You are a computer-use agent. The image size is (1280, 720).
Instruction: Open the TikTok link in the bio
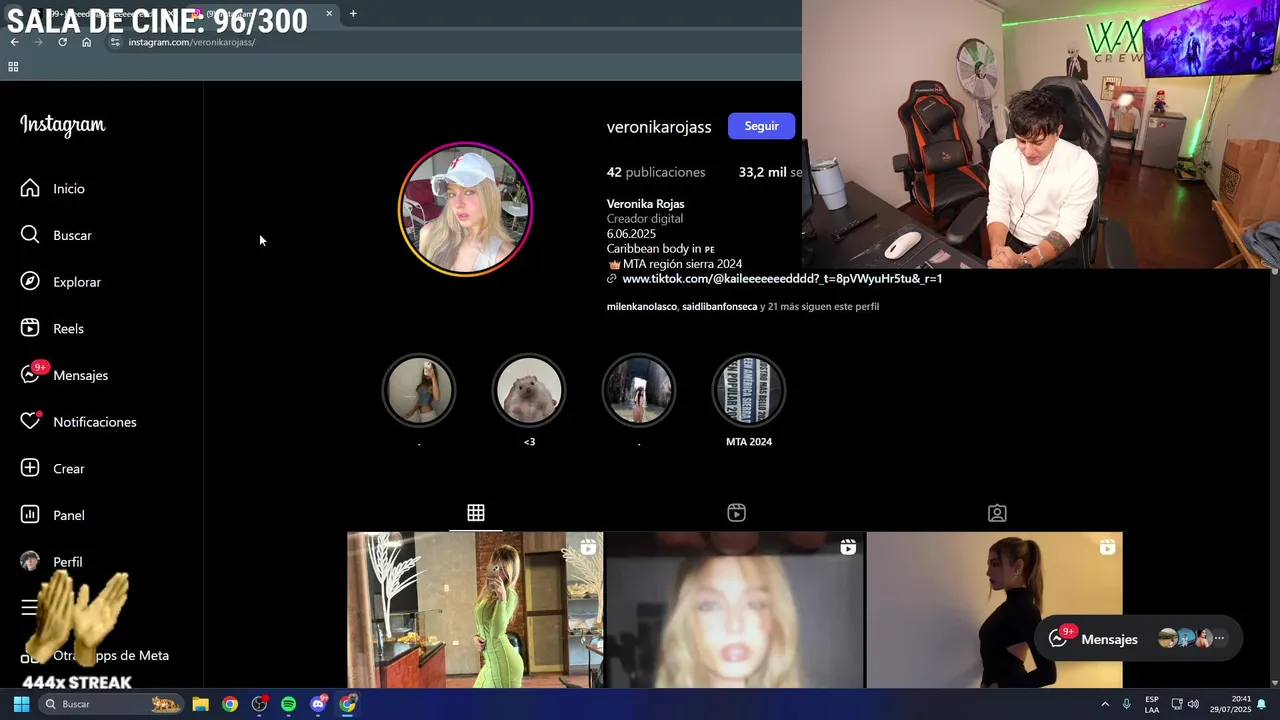[x=781, y=279]
